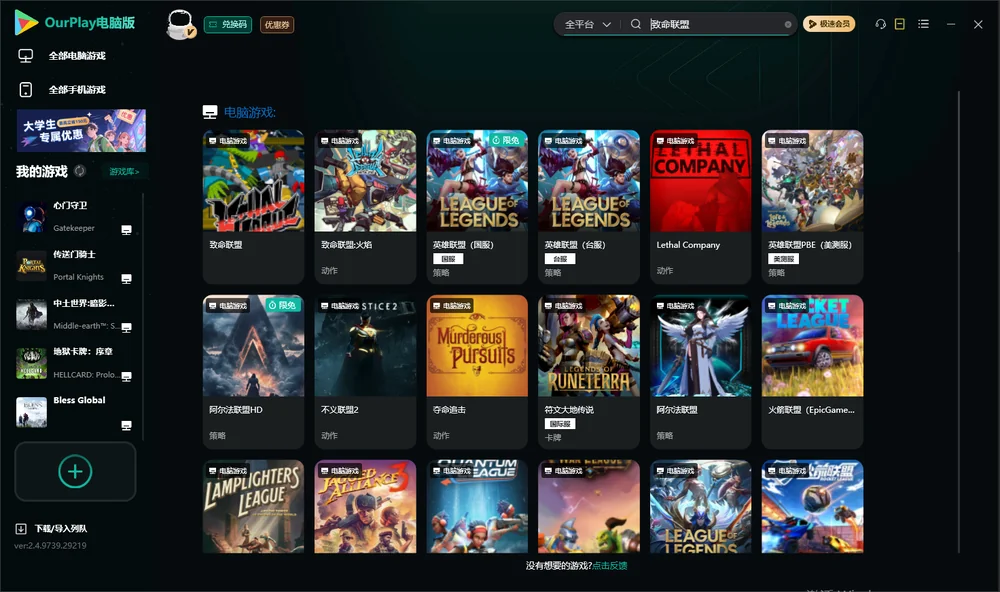Open the 符文大地传说 game card
This screenshot has width=1000, height=592.
589,372
